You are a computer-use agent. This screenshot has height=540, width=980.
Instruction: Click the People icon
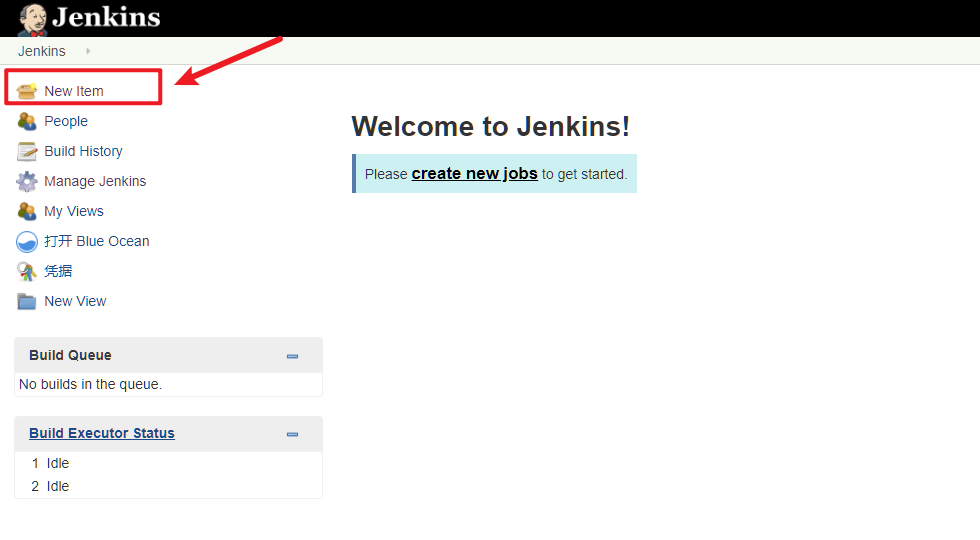[27, 121]
